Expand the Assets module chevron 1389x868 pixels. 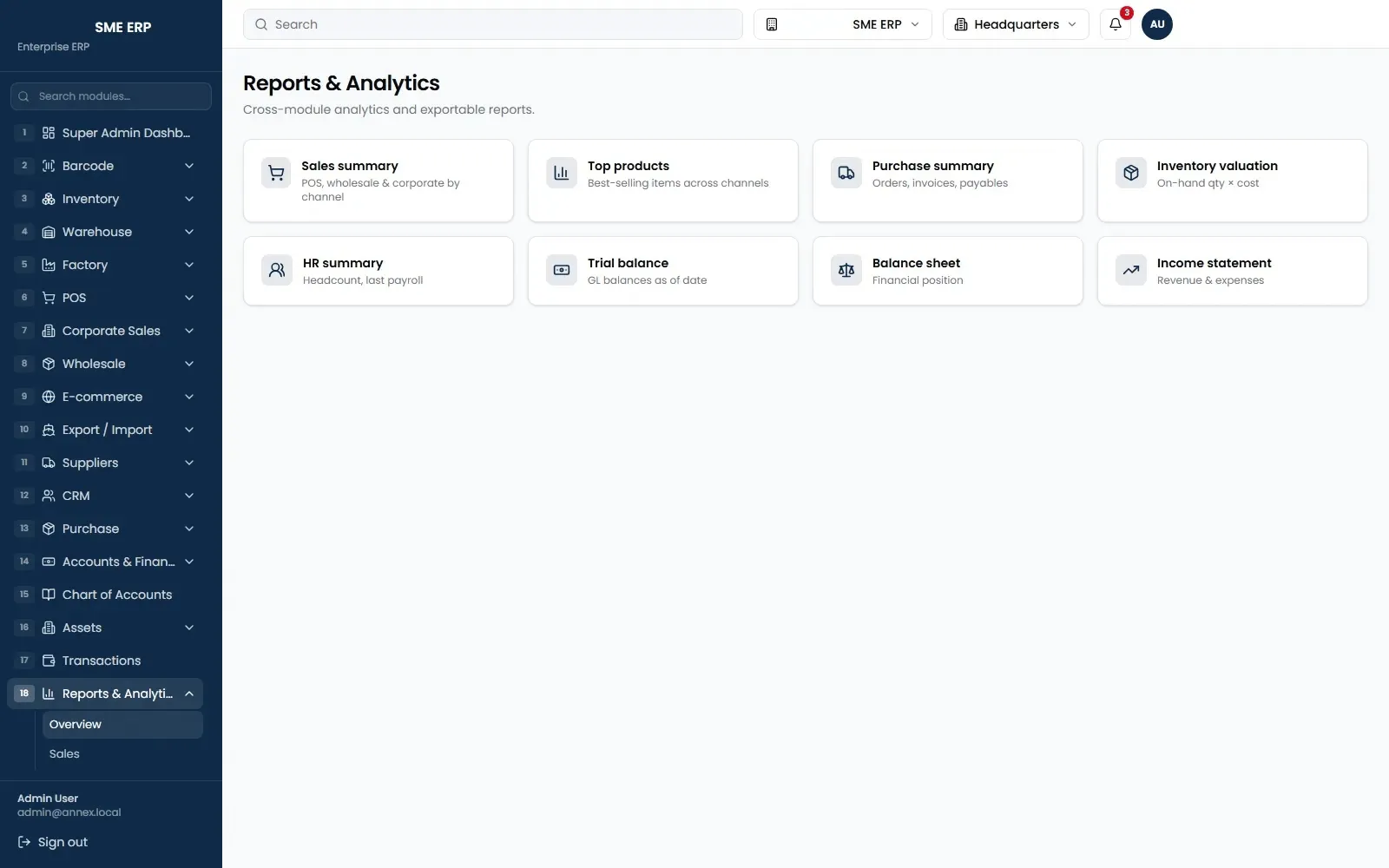189,628
